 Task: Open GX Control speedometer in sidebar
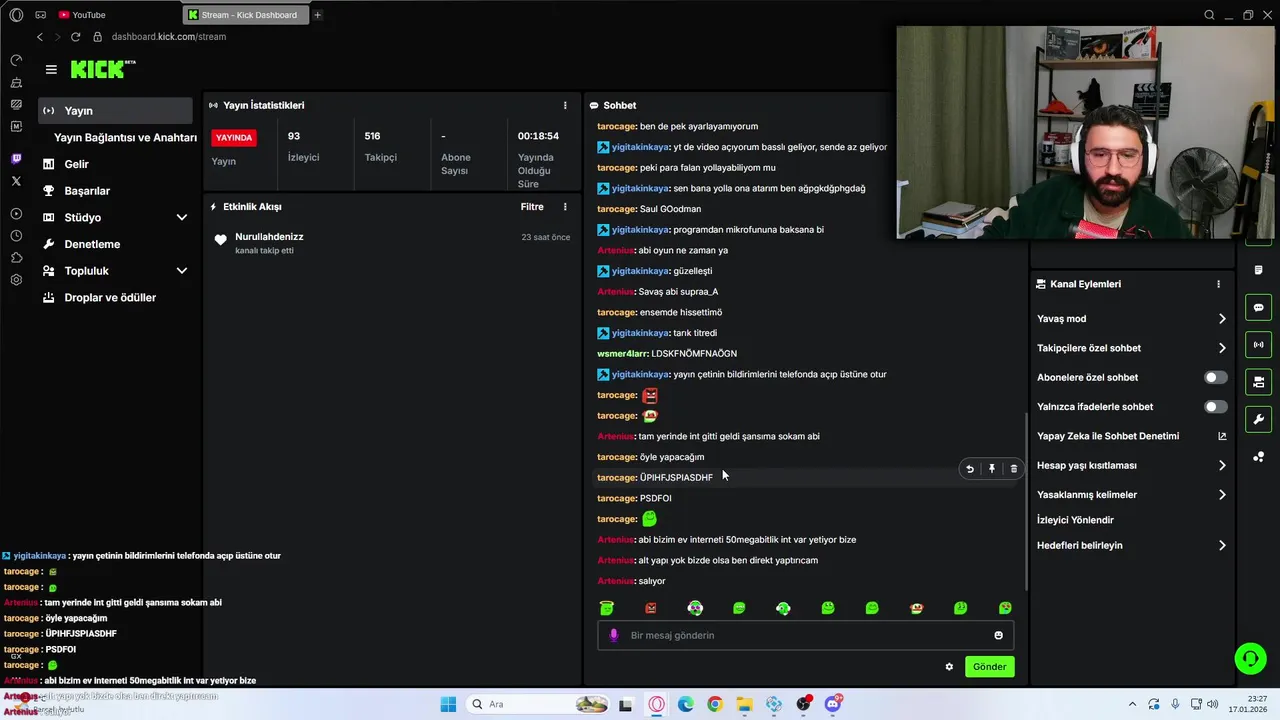[16, 60]
